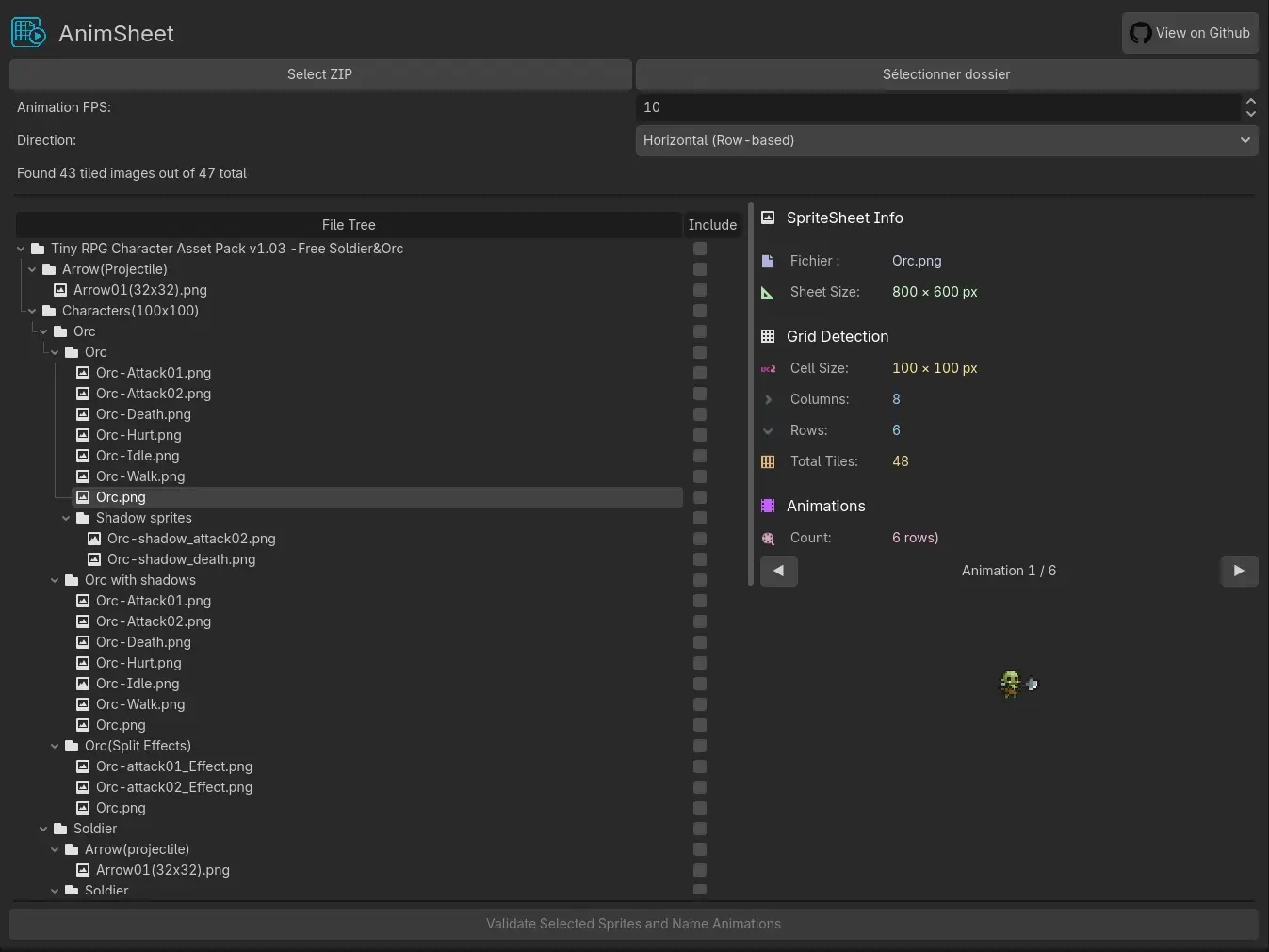
Task: Advance to the next animation preview
Action: tap(1239, 571)
